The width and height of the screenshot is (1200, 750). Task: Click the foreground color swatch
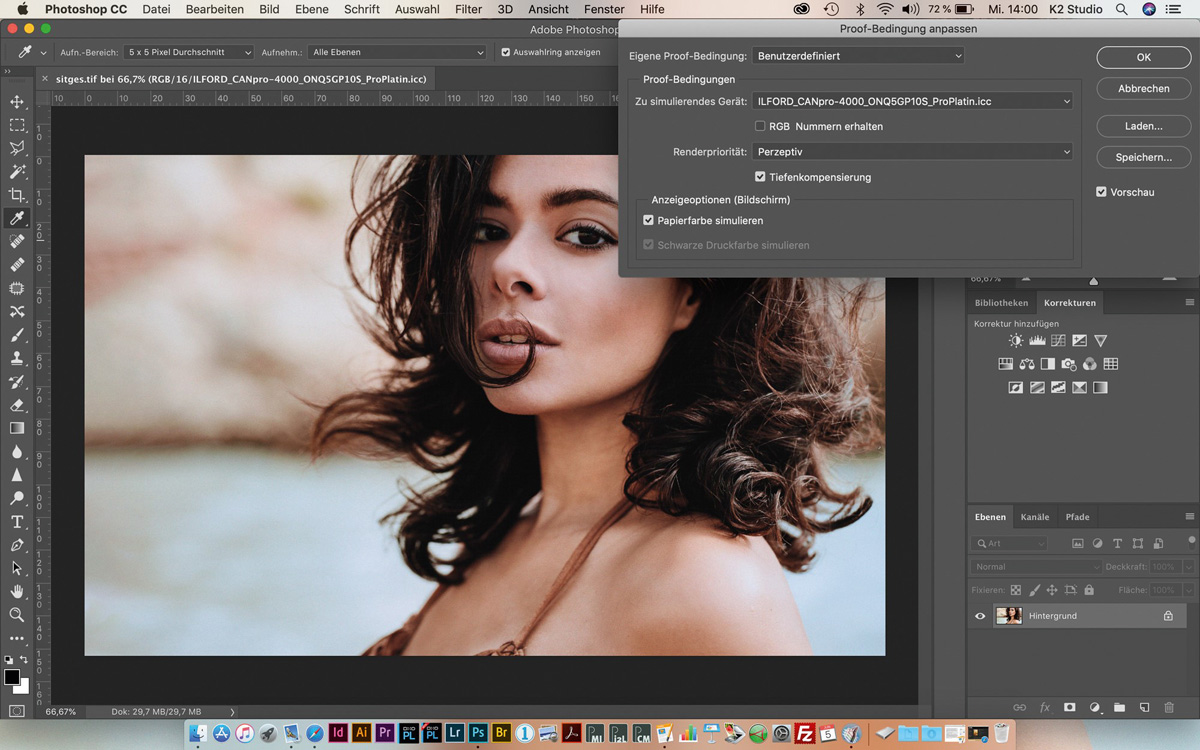point(11,677)
